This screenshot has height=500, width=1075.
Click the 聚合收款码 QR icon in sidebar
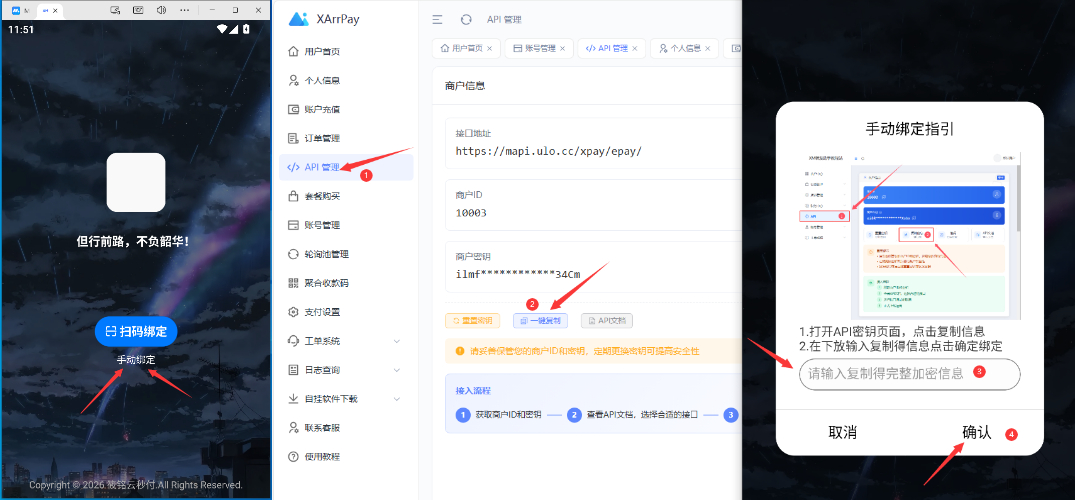click(293, 283)
